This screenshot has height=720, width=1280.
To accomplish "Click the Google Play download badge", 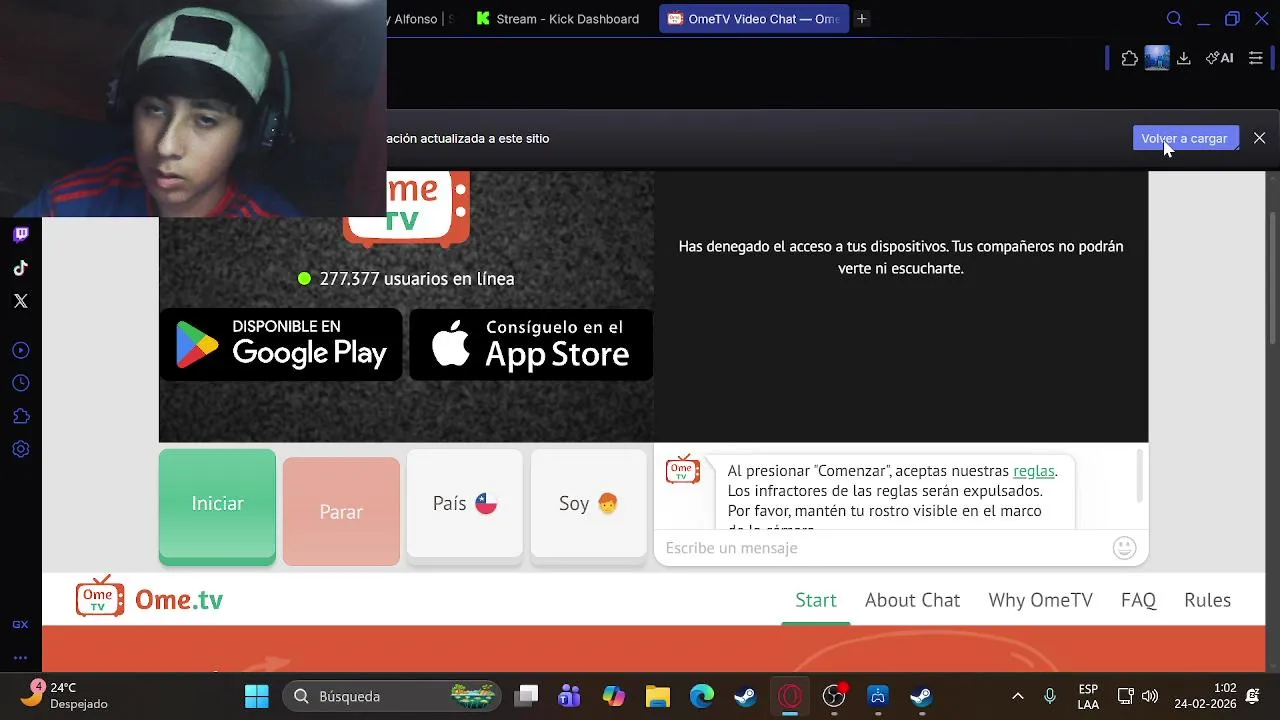I will pyautogui.click(x=281, y=344).
